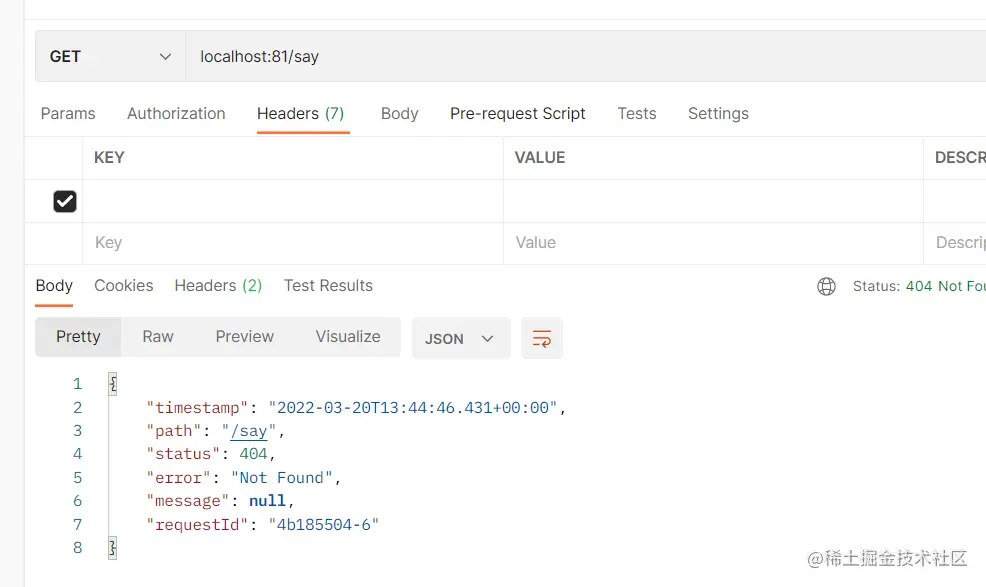The image size is (986, 587).
Task: Click the localhost:81/say URL field
Action: pos(585,57)
